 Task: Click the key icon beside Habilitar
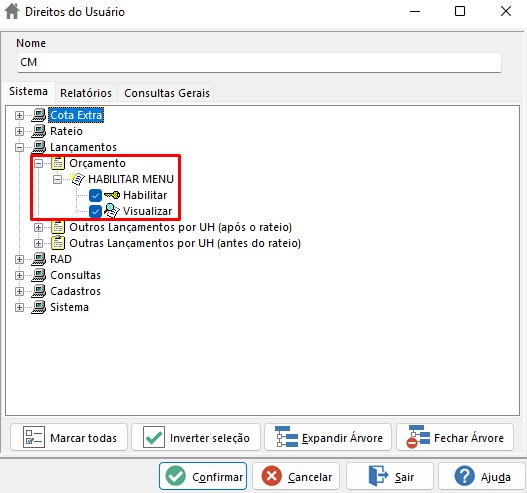112,195
